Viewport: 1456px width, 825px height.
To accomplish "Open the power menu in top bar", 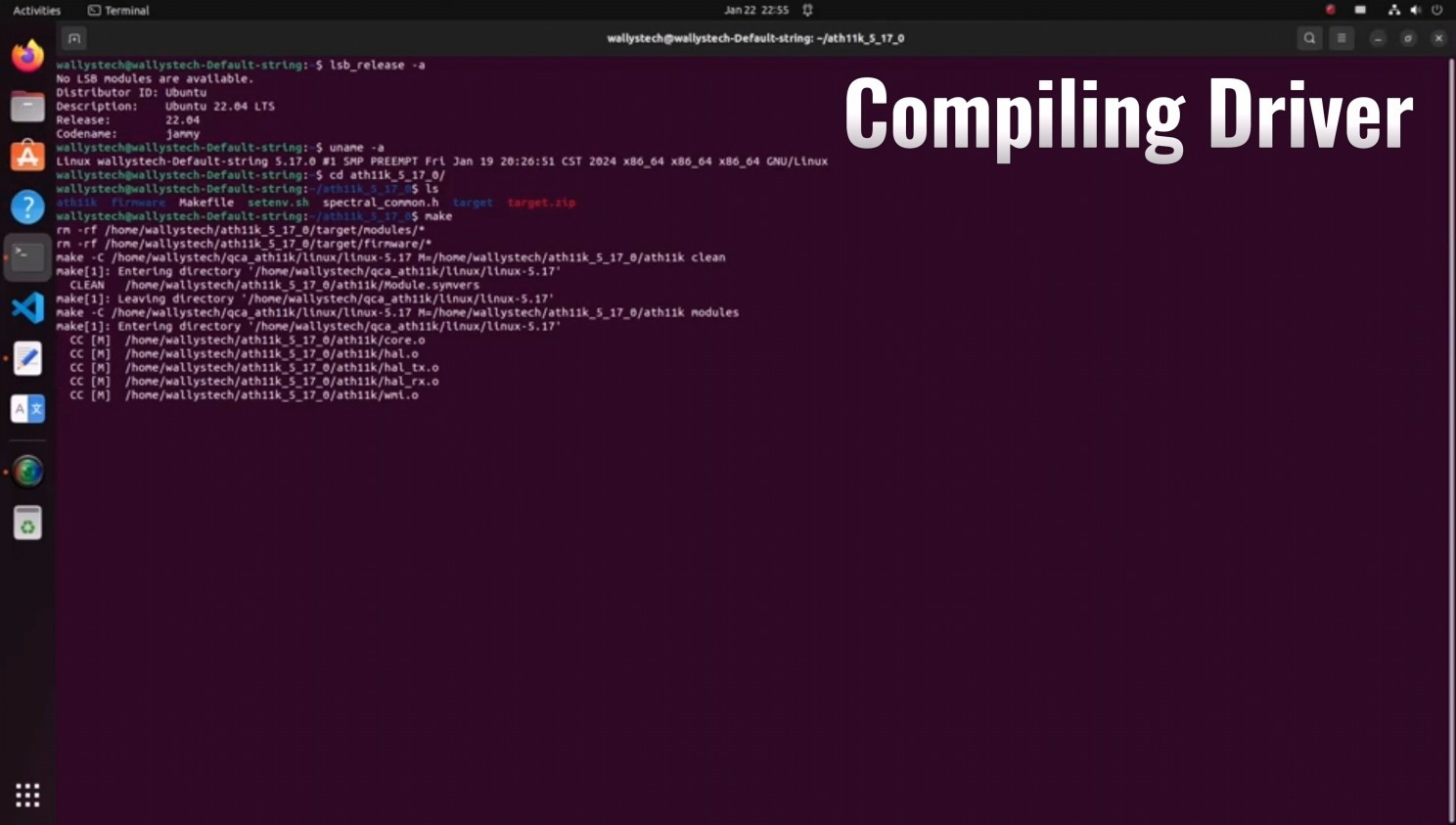I will coord(1436,10).
